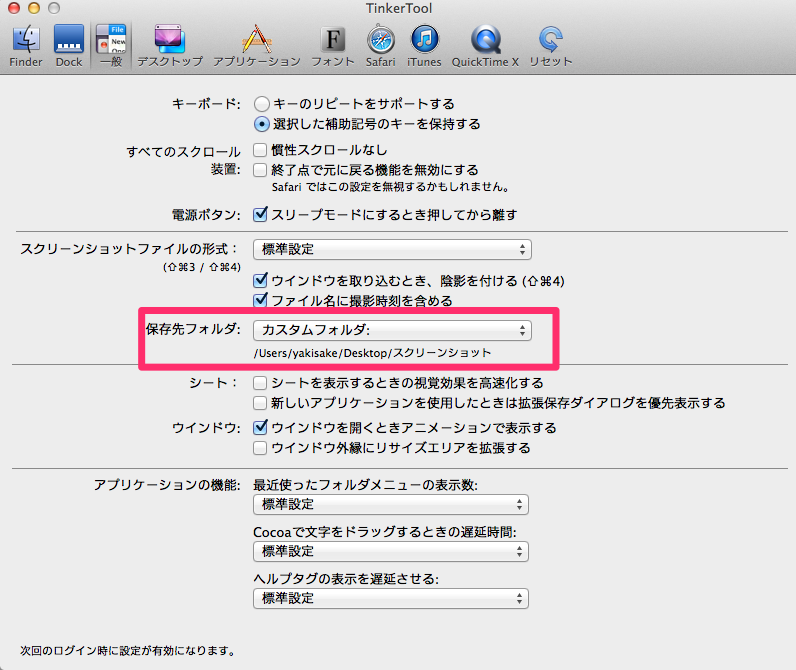
Task: Click the 次回のログイン時に設定が有効になります message
Action: [x=128, y=651]
